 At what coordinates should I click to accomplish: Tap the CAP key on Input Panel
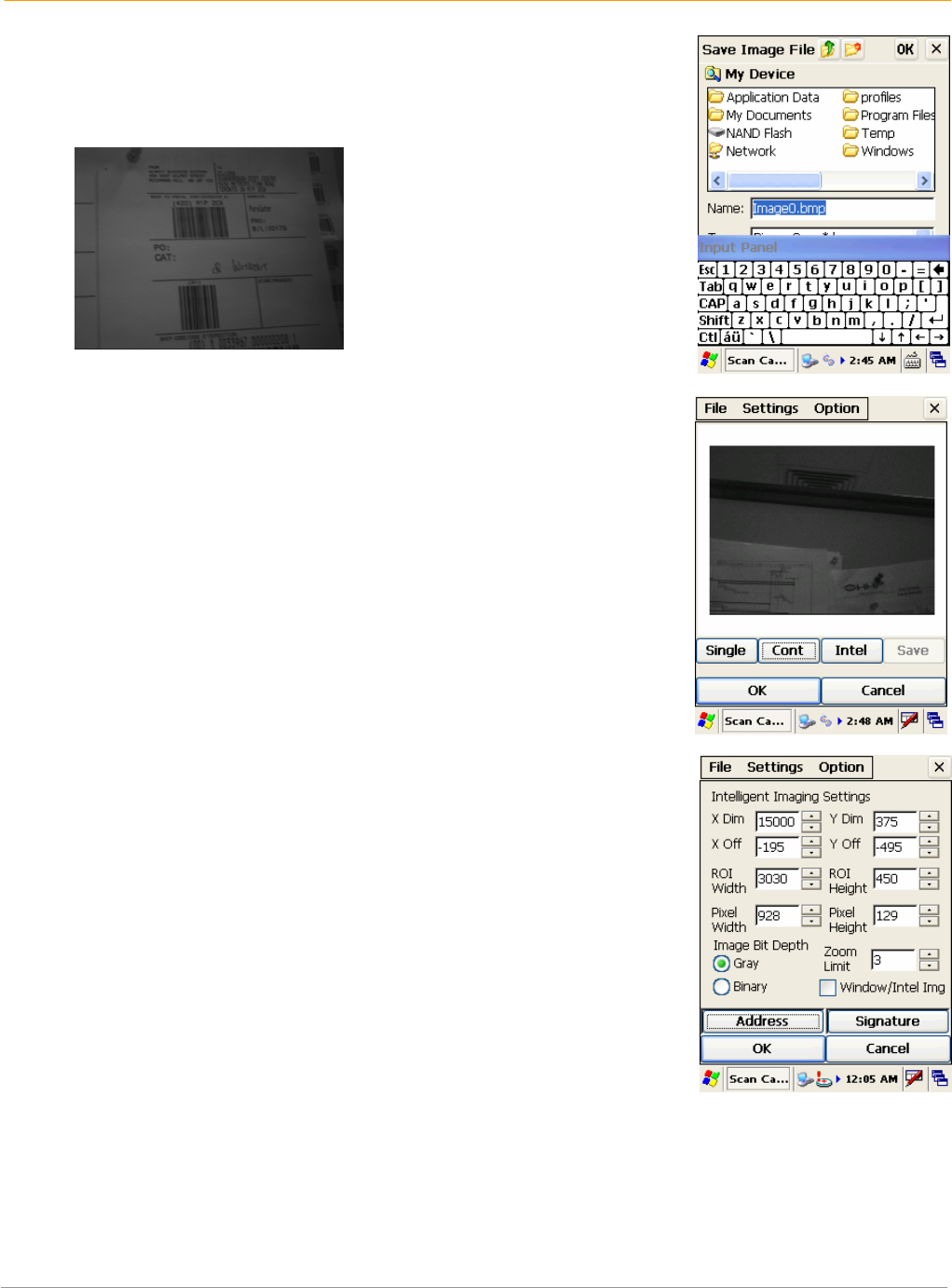pos(713,303)
